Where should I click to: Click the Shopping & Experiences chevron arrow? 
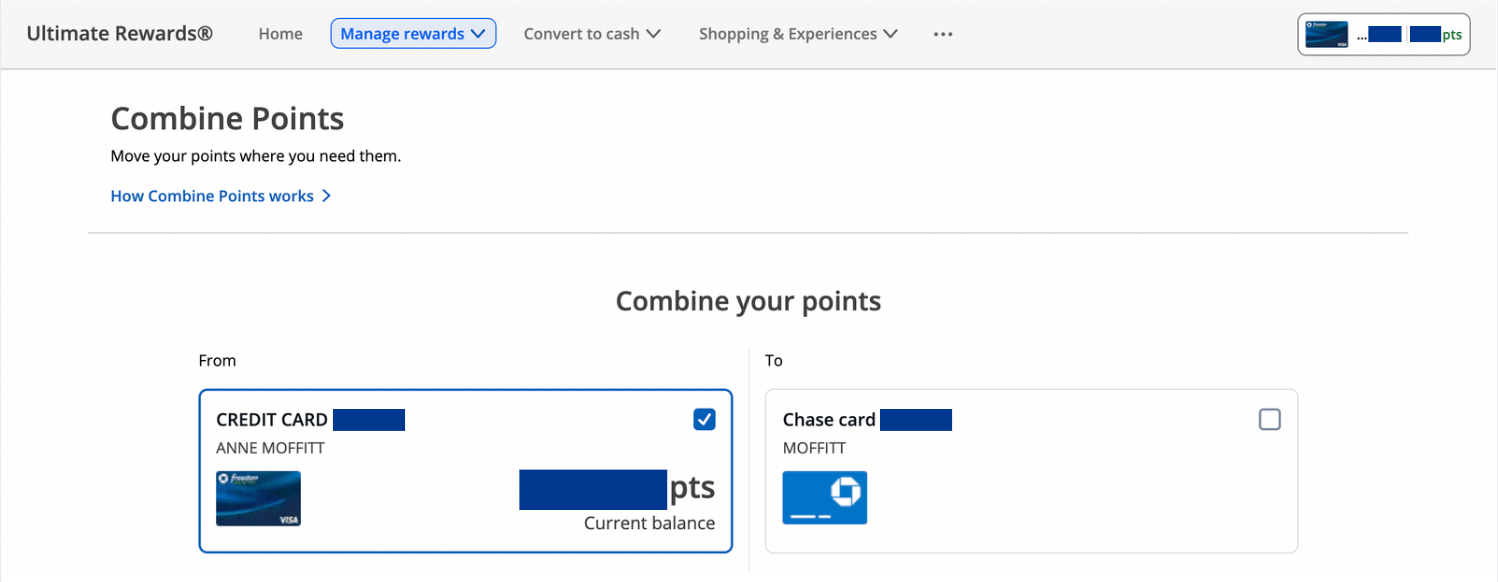pos(890,34)
